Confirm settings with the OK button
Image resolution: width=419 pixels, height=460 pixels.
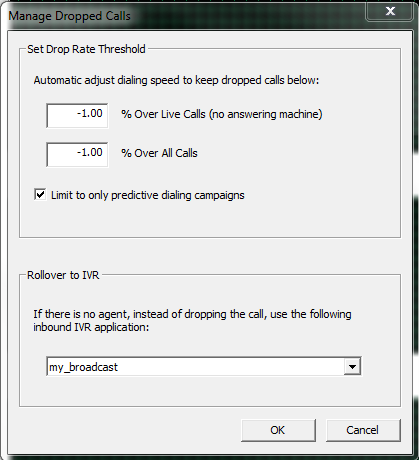click(278, 430)
